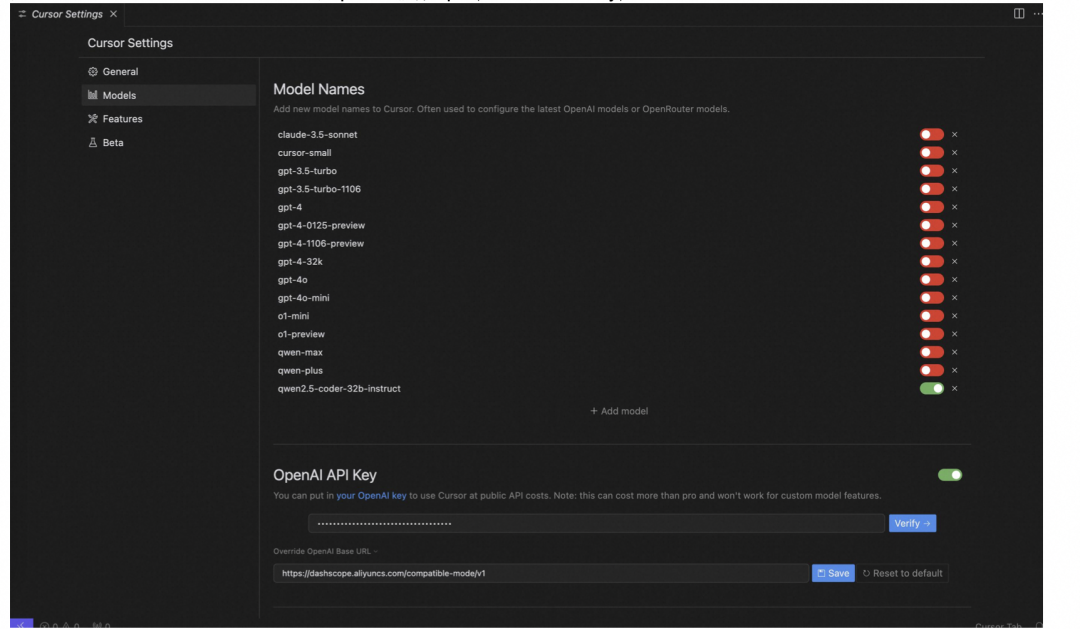The height and width of the screenshot is (629, 1080).
Task: Open the more actions ellipsis menu
Action: pos(1037,13)
